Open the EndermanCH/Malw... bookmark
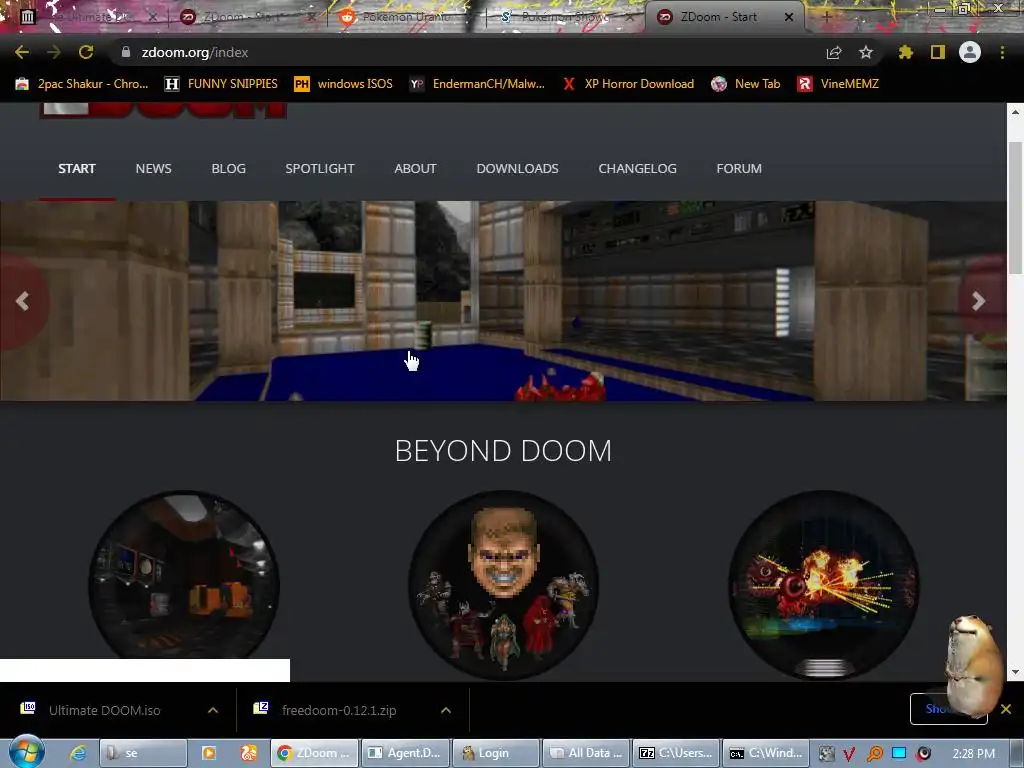 pos(477,84)
